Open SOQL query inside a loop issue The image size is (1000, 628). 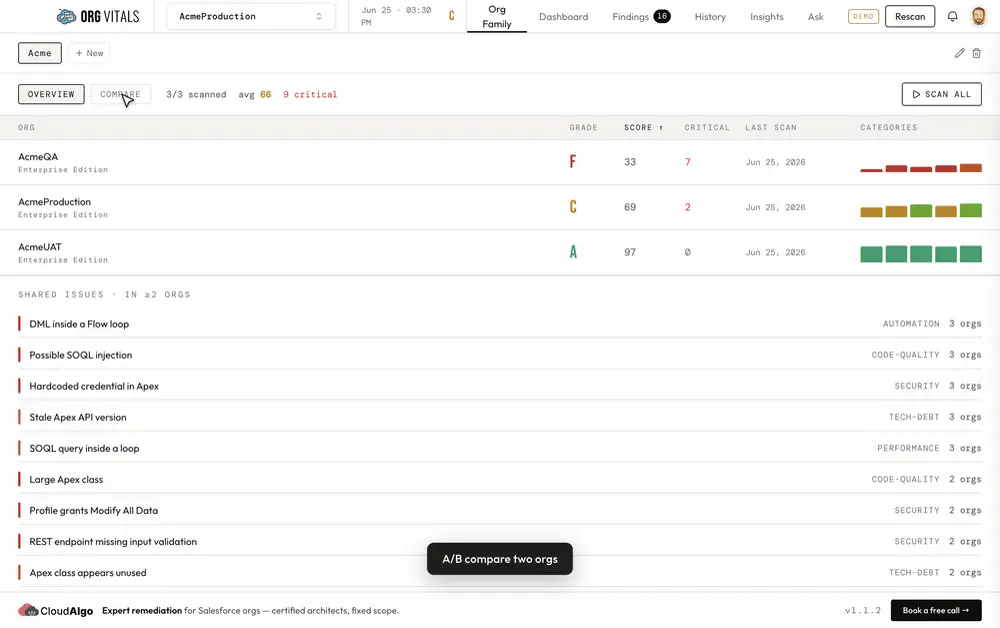point(500,448)
